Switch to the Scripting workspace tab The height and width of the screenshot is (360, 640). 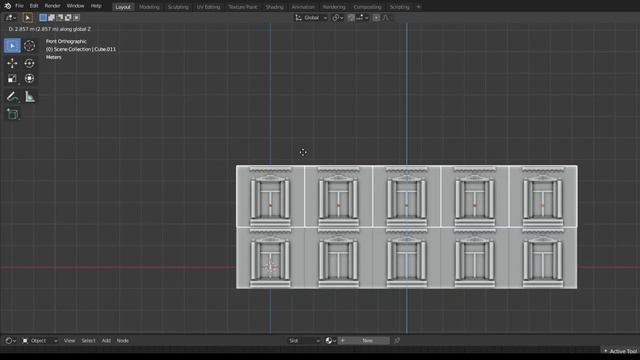[x=399, y=7]
